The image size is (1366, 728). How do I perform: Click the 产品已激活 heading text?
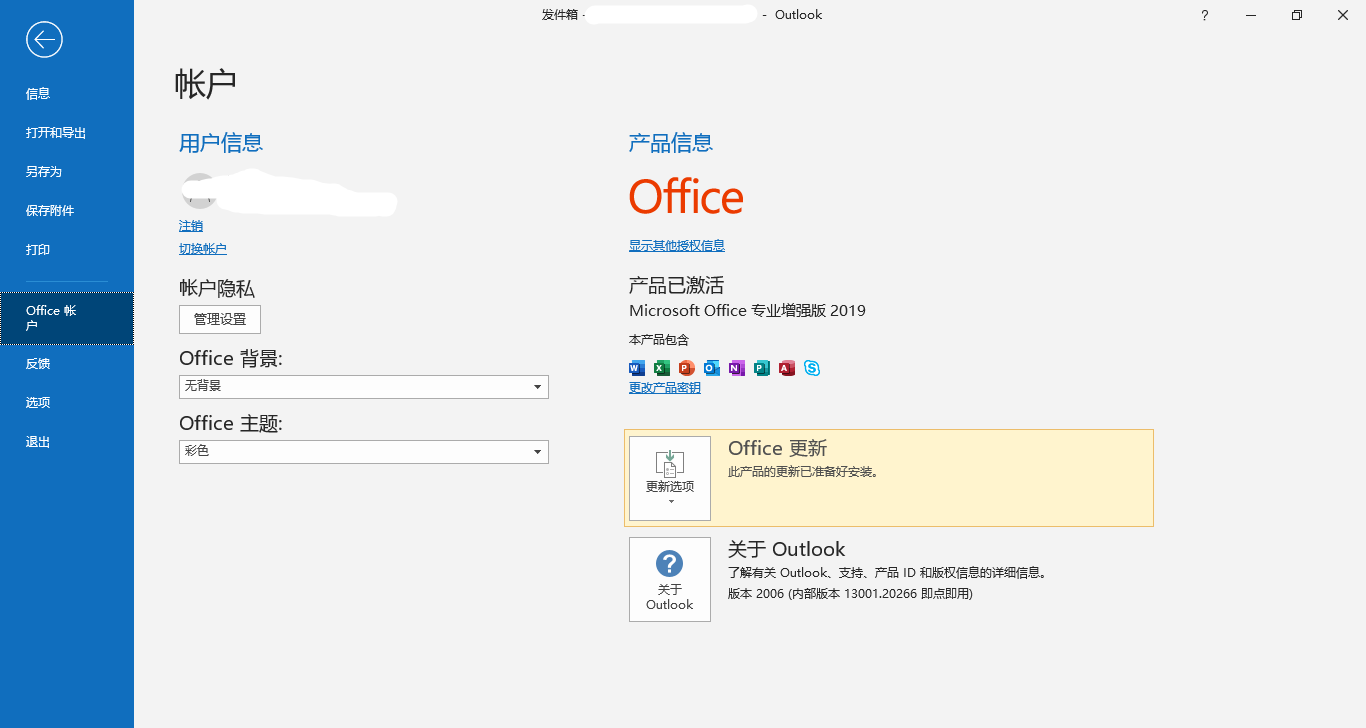(x=676, y=285)
